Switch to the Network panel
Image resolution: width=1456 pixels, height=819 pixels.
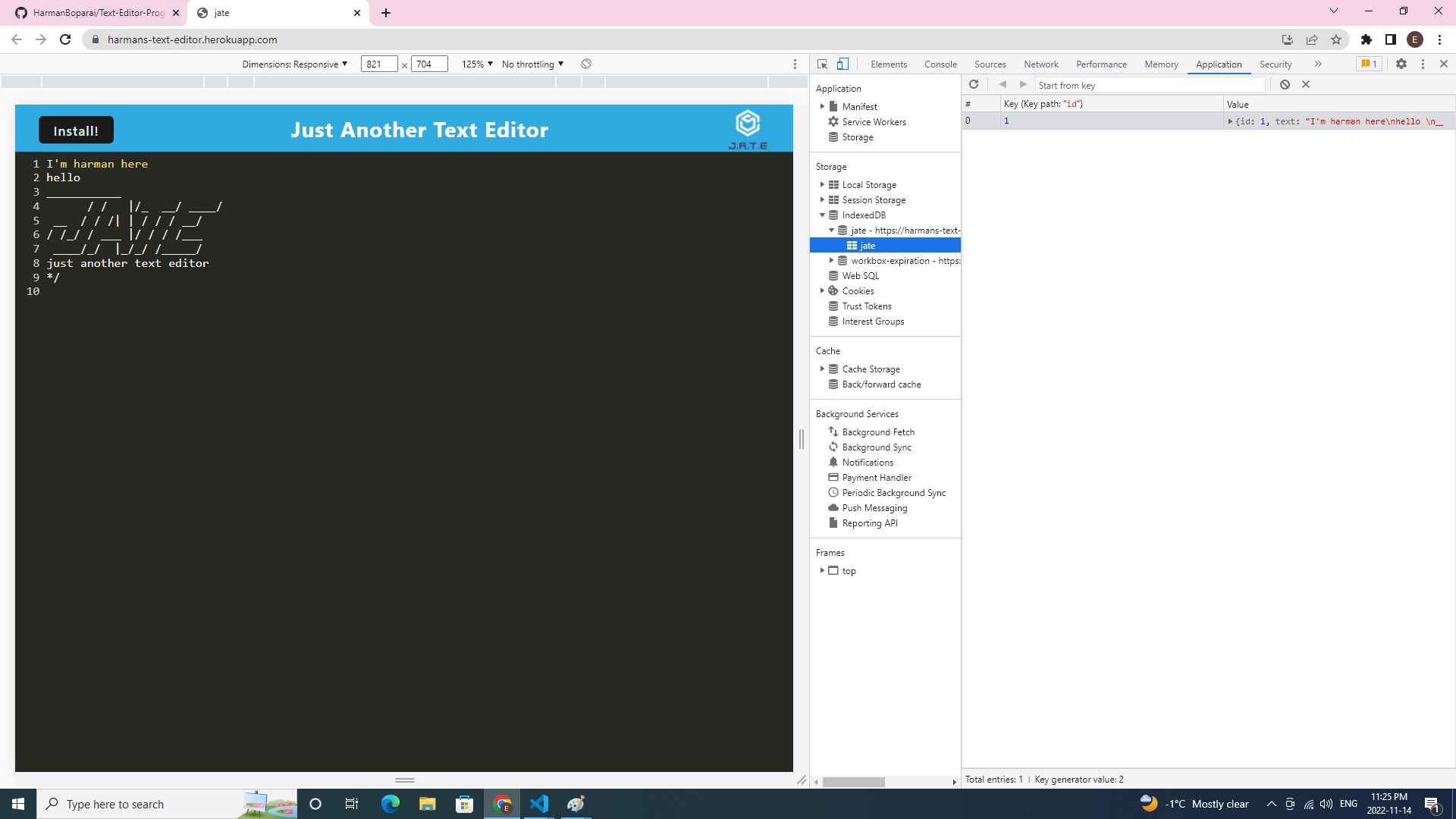(1040, 64)
